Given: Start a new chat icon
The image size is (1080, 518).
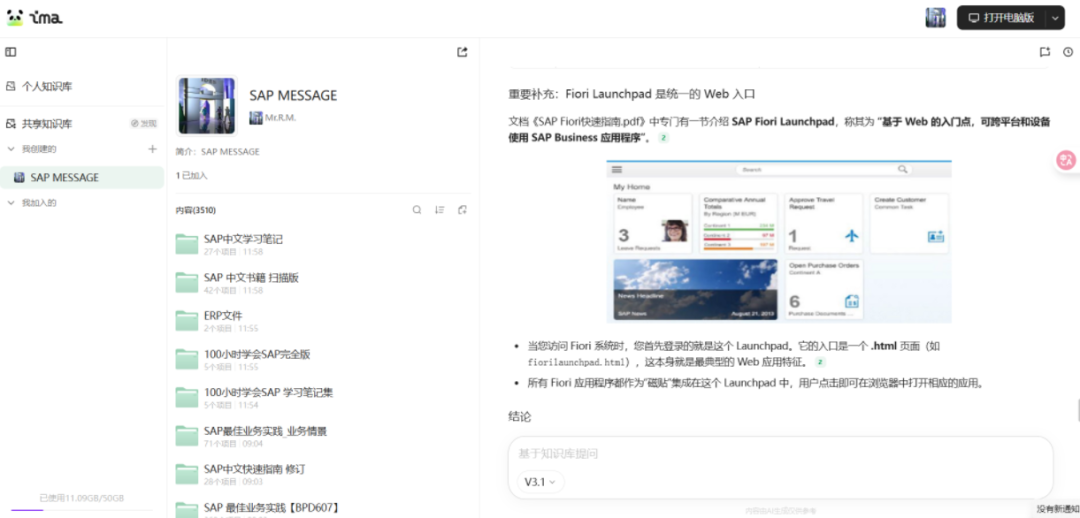Looking at the screenshot, I should (1045, 52).
